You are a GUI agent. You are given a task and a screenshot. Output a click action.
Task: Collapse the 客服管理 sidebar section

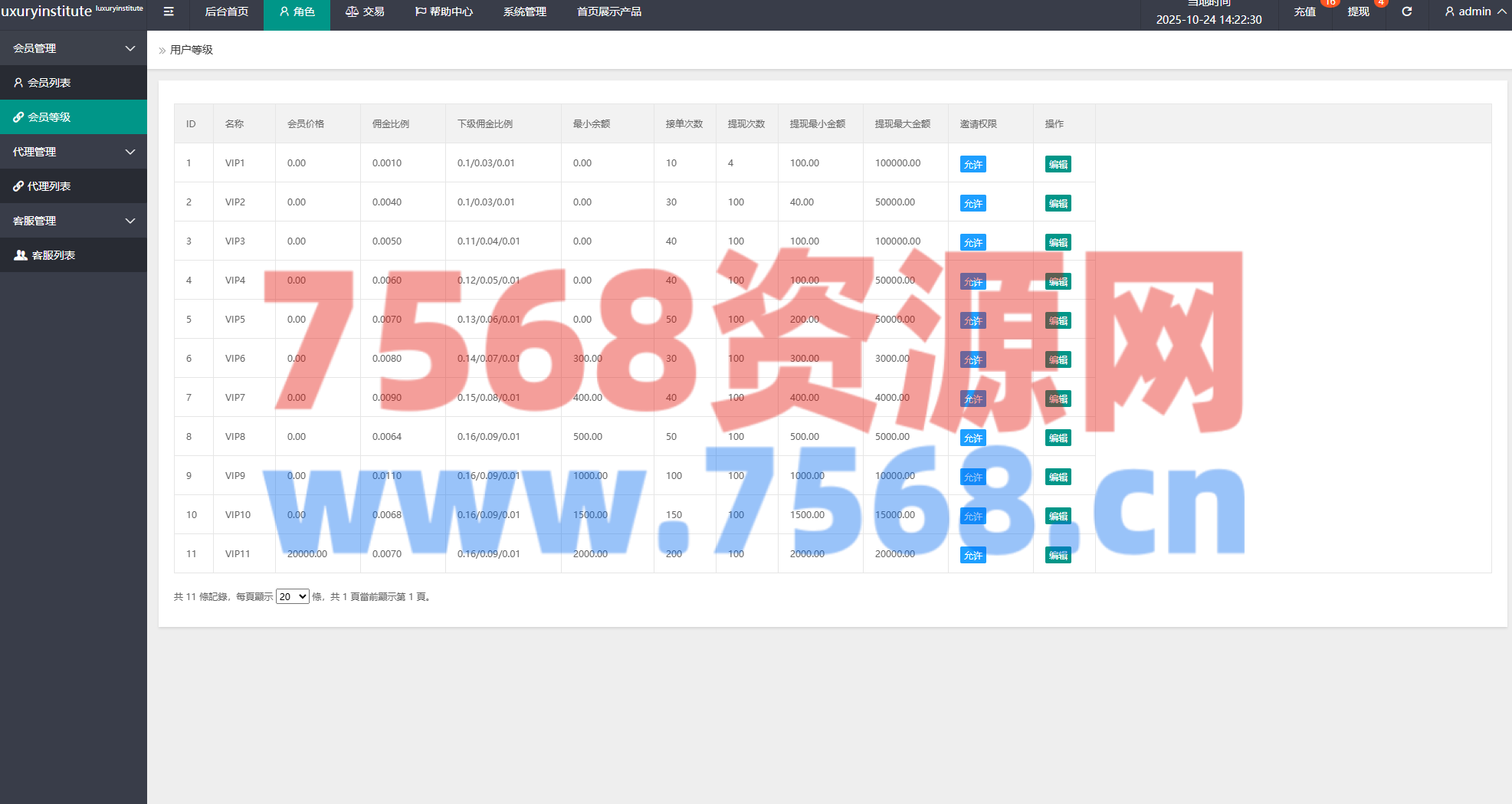coord(74,221)
